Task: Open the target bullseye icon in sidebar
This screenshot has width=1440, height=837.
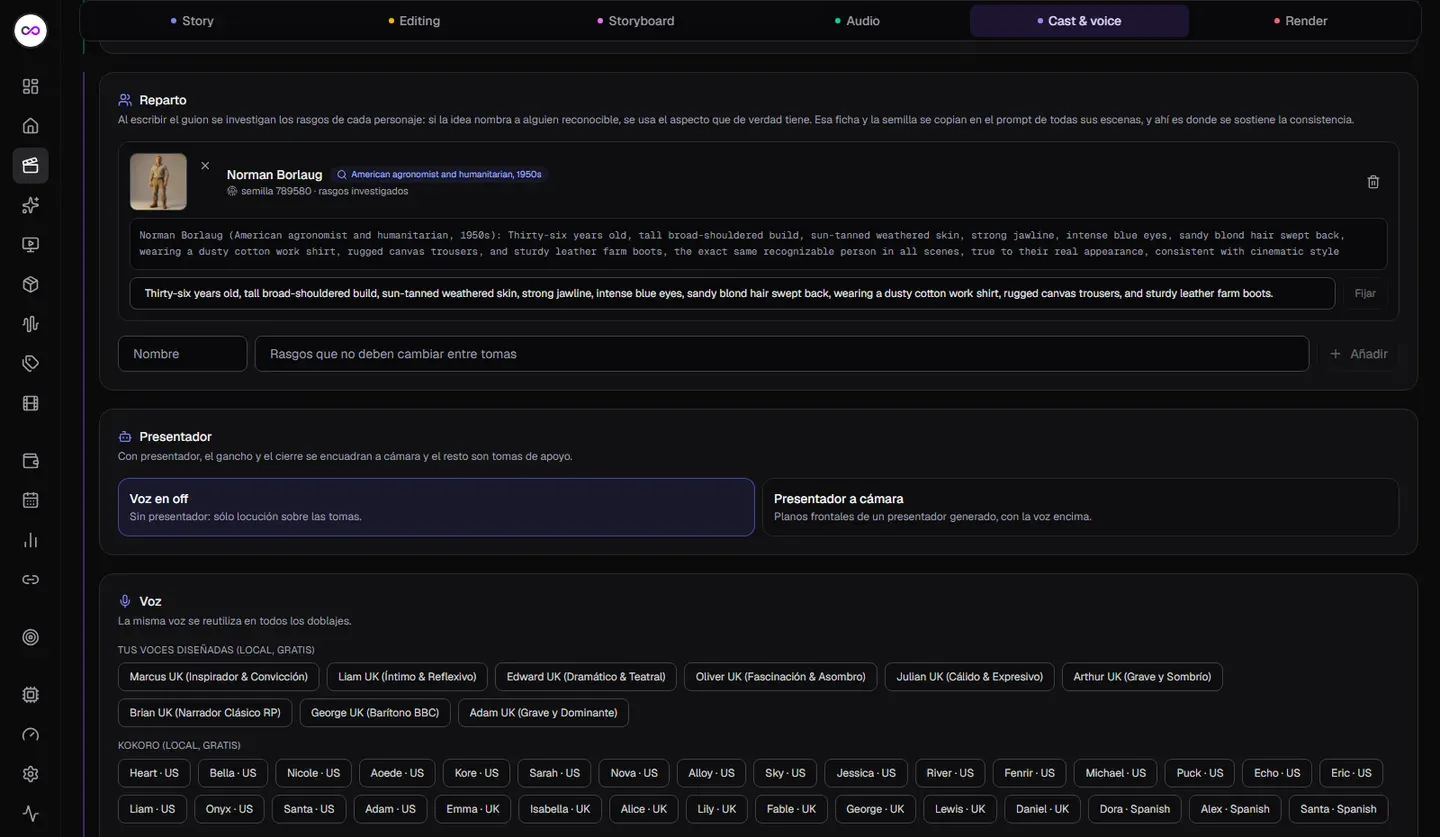Action: point(30,637)
